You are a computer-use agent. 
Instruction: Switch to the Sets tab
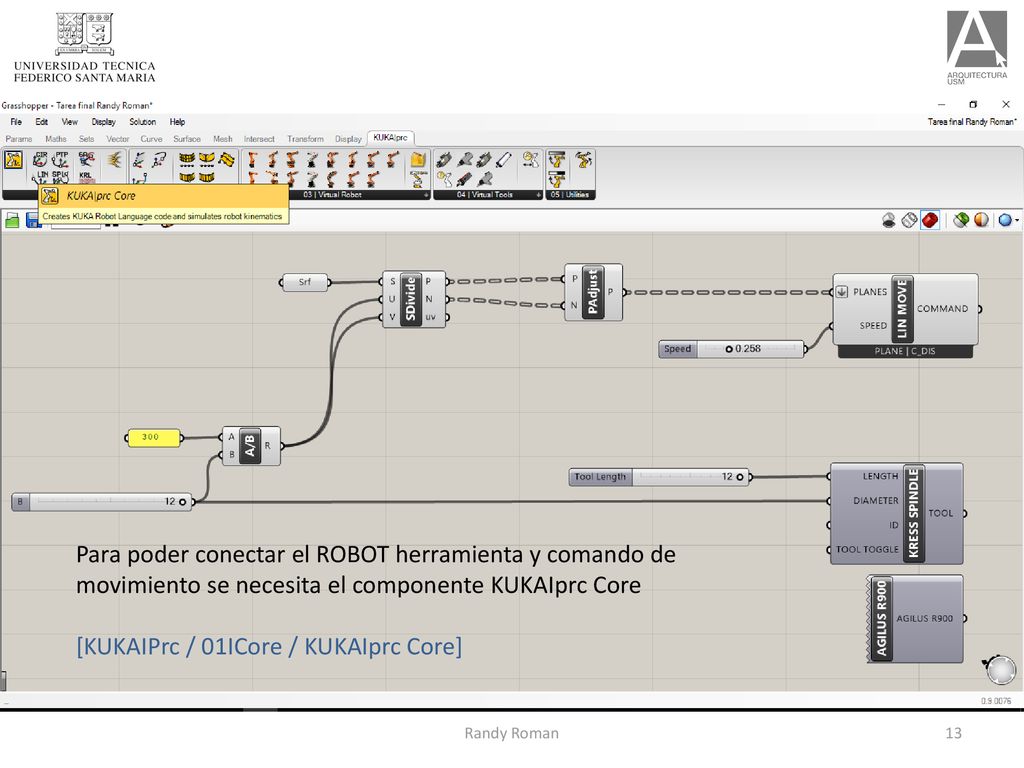point(86,139)
